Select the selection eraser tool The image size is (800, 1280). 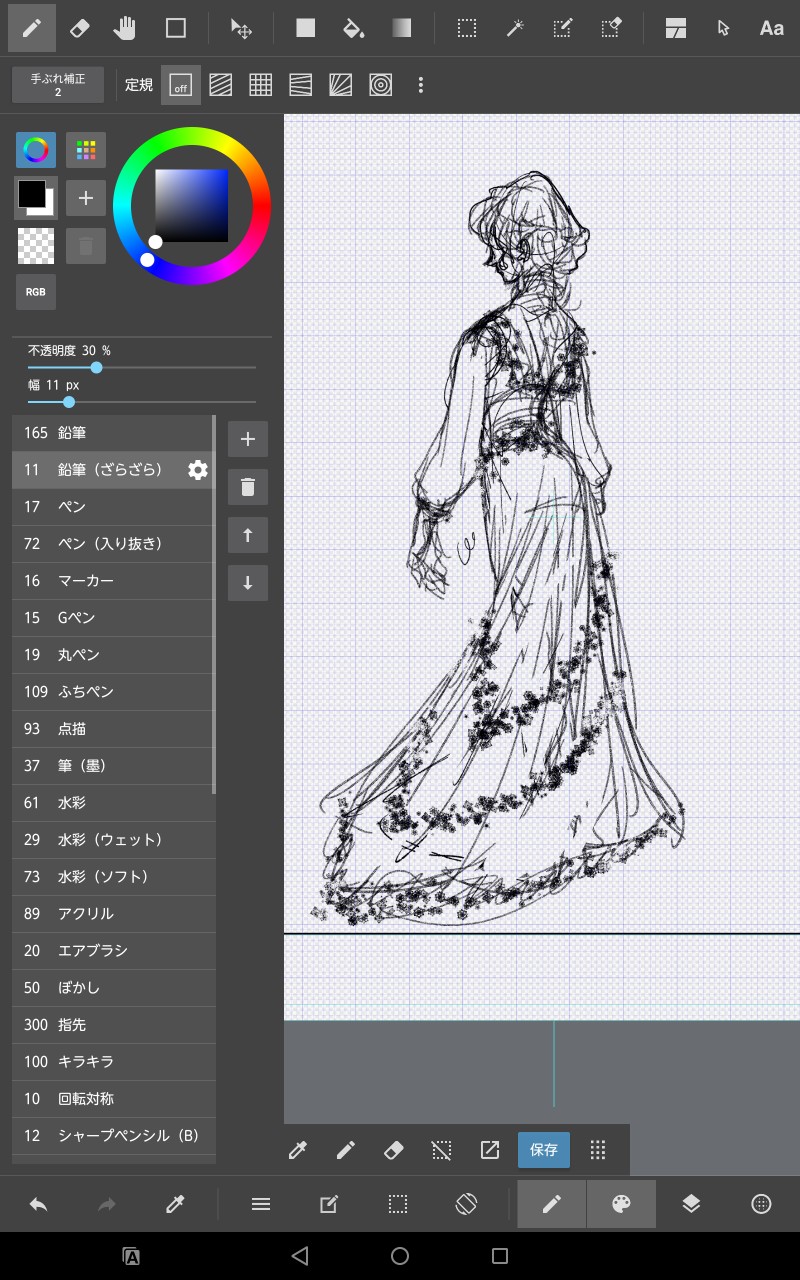(x=611, y=28)
